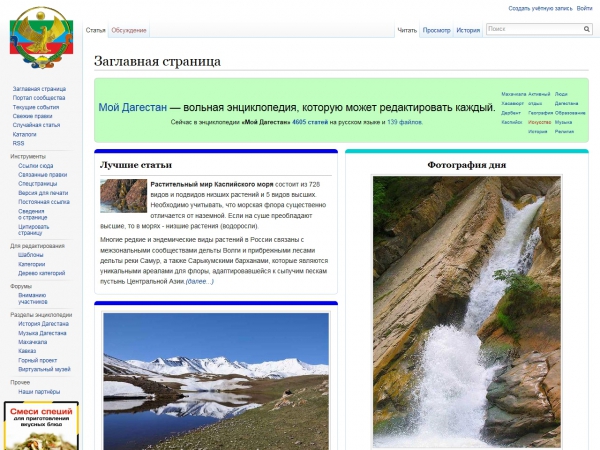Open the Статья tab
Image resolution: width=600 pixels, height=450 pixels.
pyautogui.click(x=95, y=30)
